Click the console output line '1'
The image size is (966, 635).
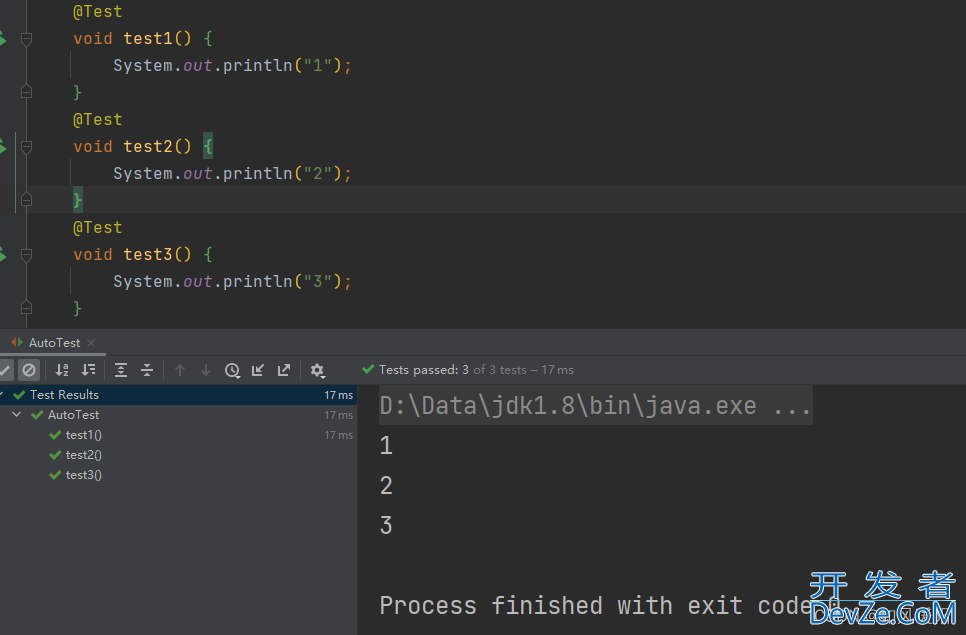coord(386,445)
